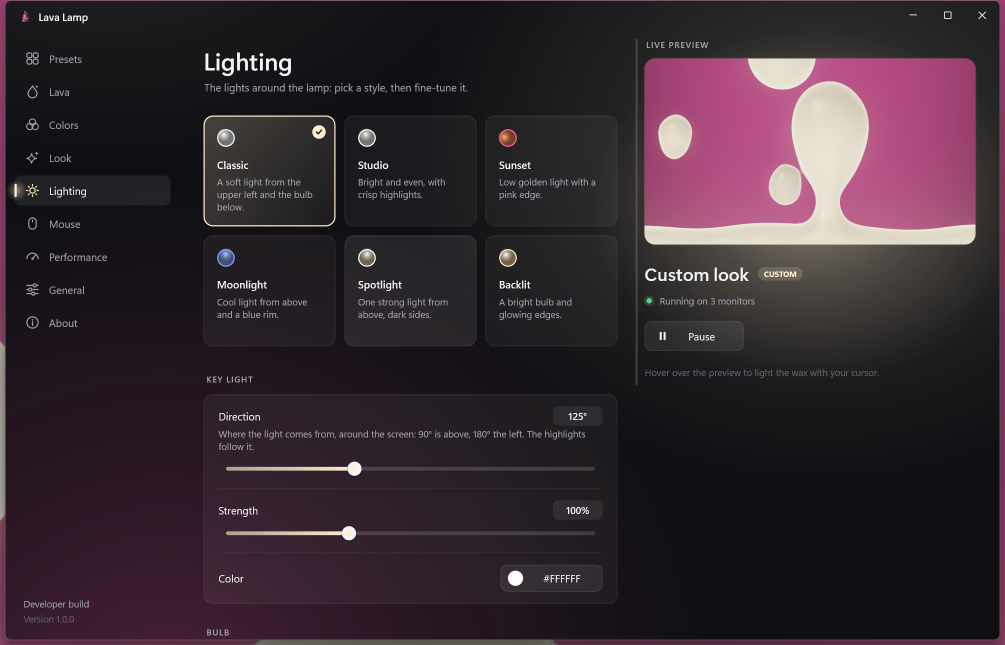Click the Backlit sphere icon

click(508, 258)
